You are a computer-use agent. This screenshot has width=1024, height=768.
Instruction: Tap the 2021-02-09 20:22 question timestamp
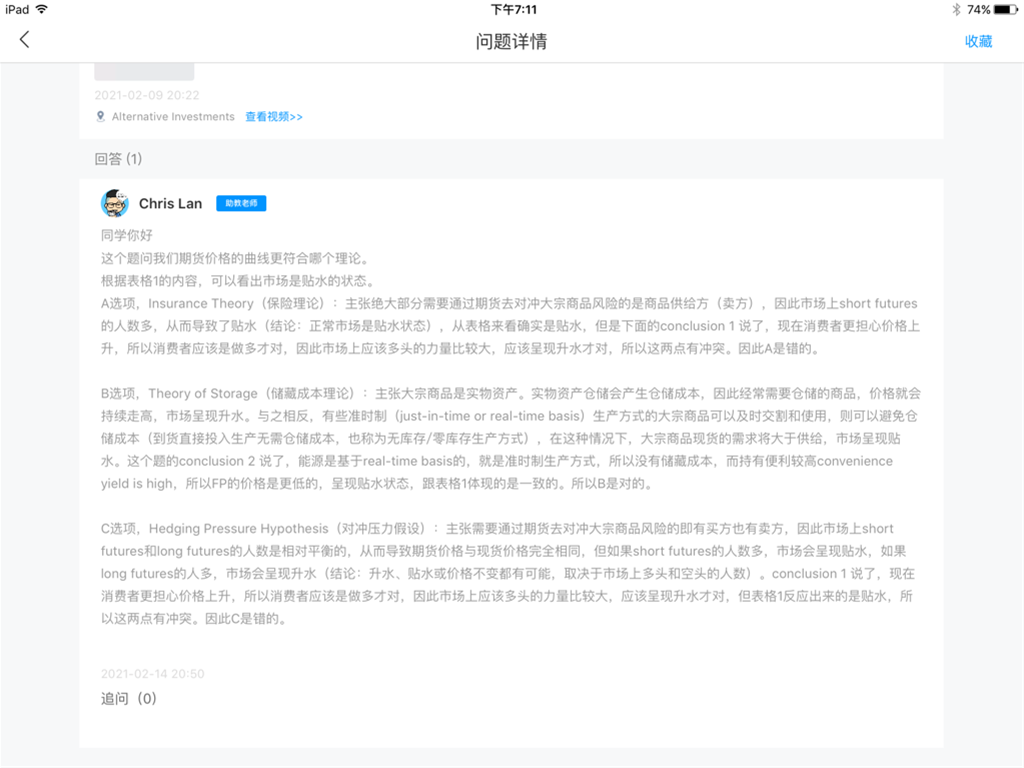click(147, 95)
